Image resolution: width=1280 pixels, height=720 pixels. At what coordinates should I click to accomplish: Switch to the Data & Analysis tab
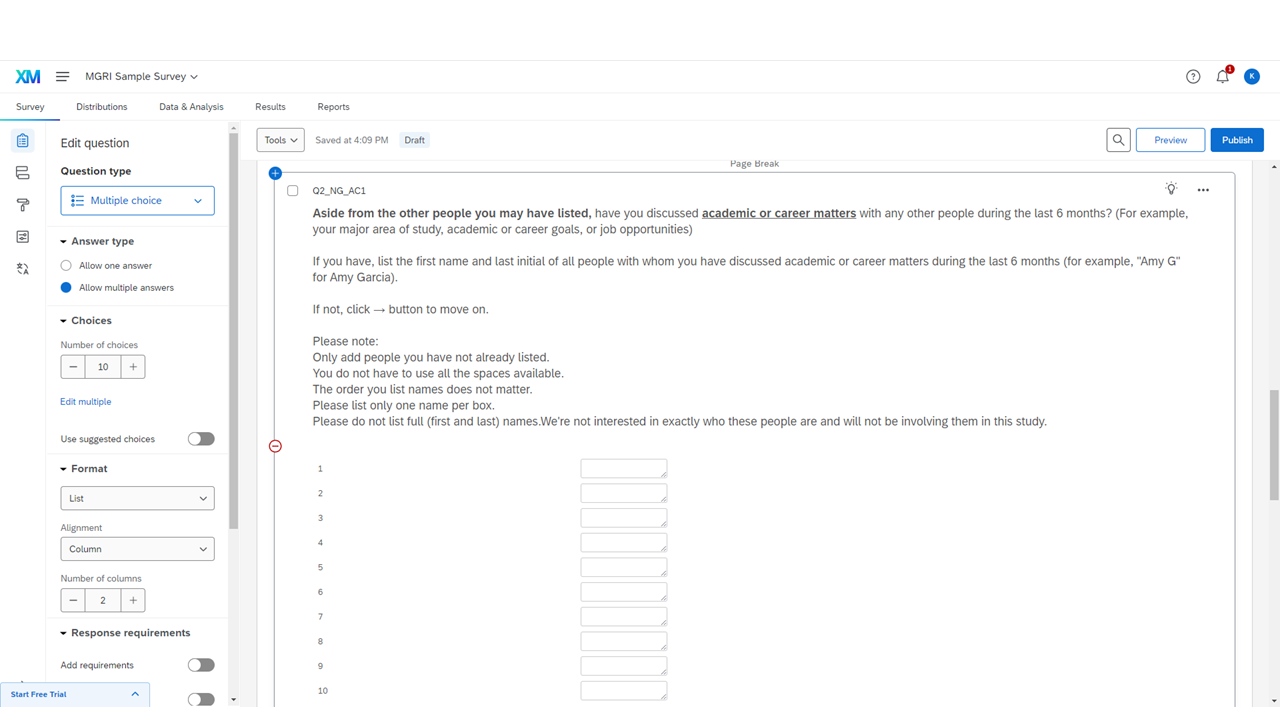[x=191, y=107]
